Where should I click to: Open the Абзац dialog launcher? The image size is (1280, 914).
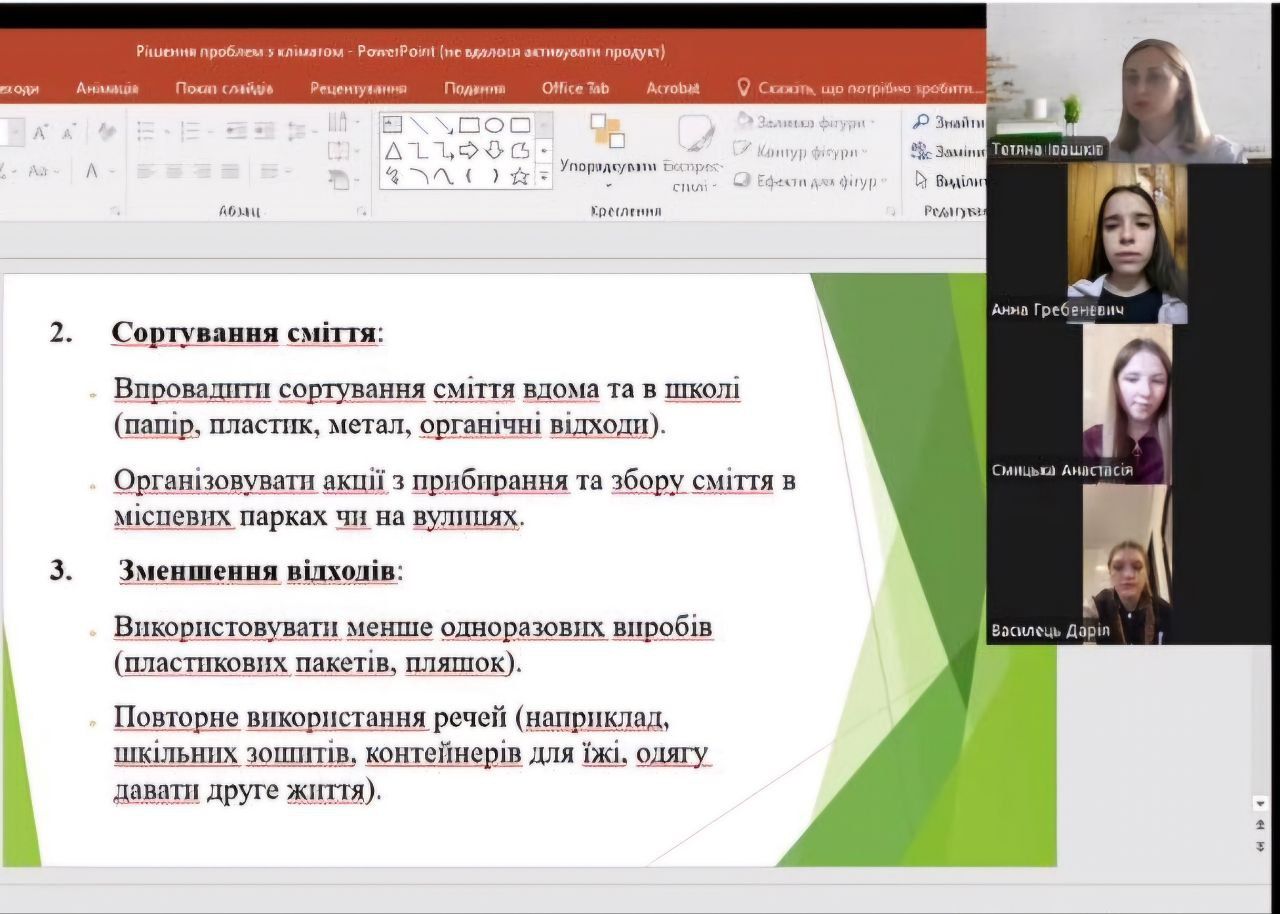(362, 211)
